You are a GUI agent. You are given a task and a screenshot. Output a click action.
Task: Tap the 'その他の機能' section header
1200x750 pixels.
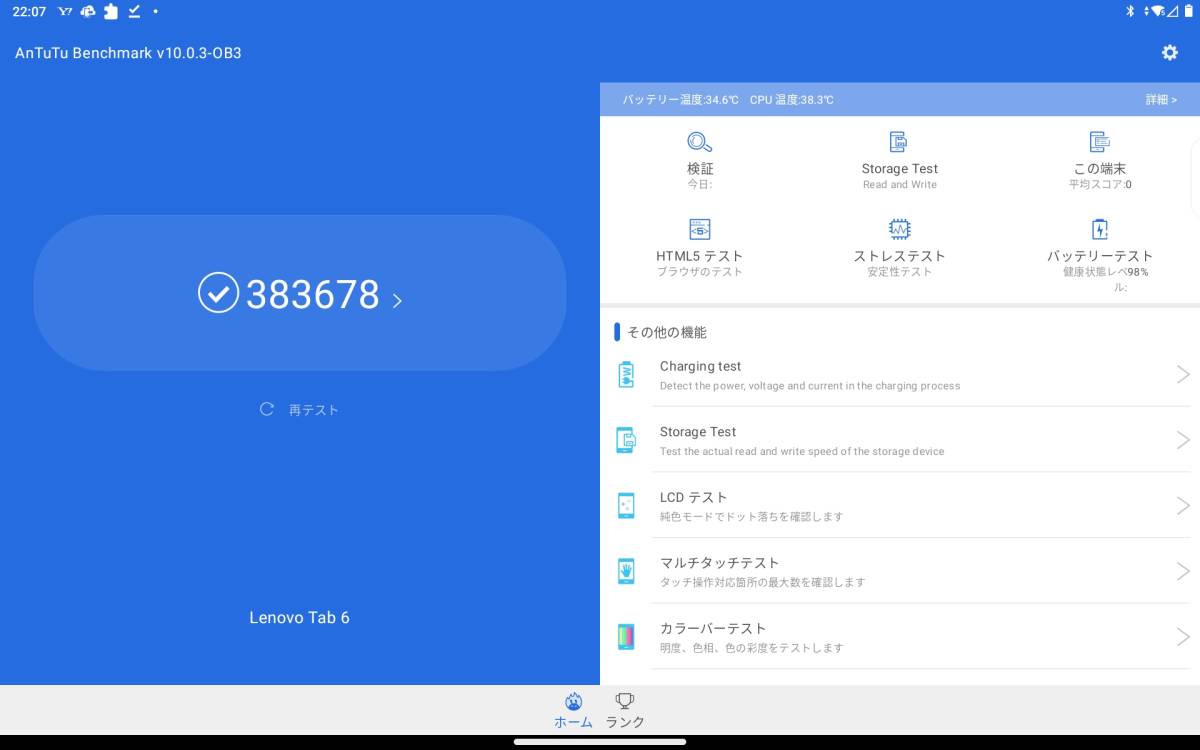point(666,332)
